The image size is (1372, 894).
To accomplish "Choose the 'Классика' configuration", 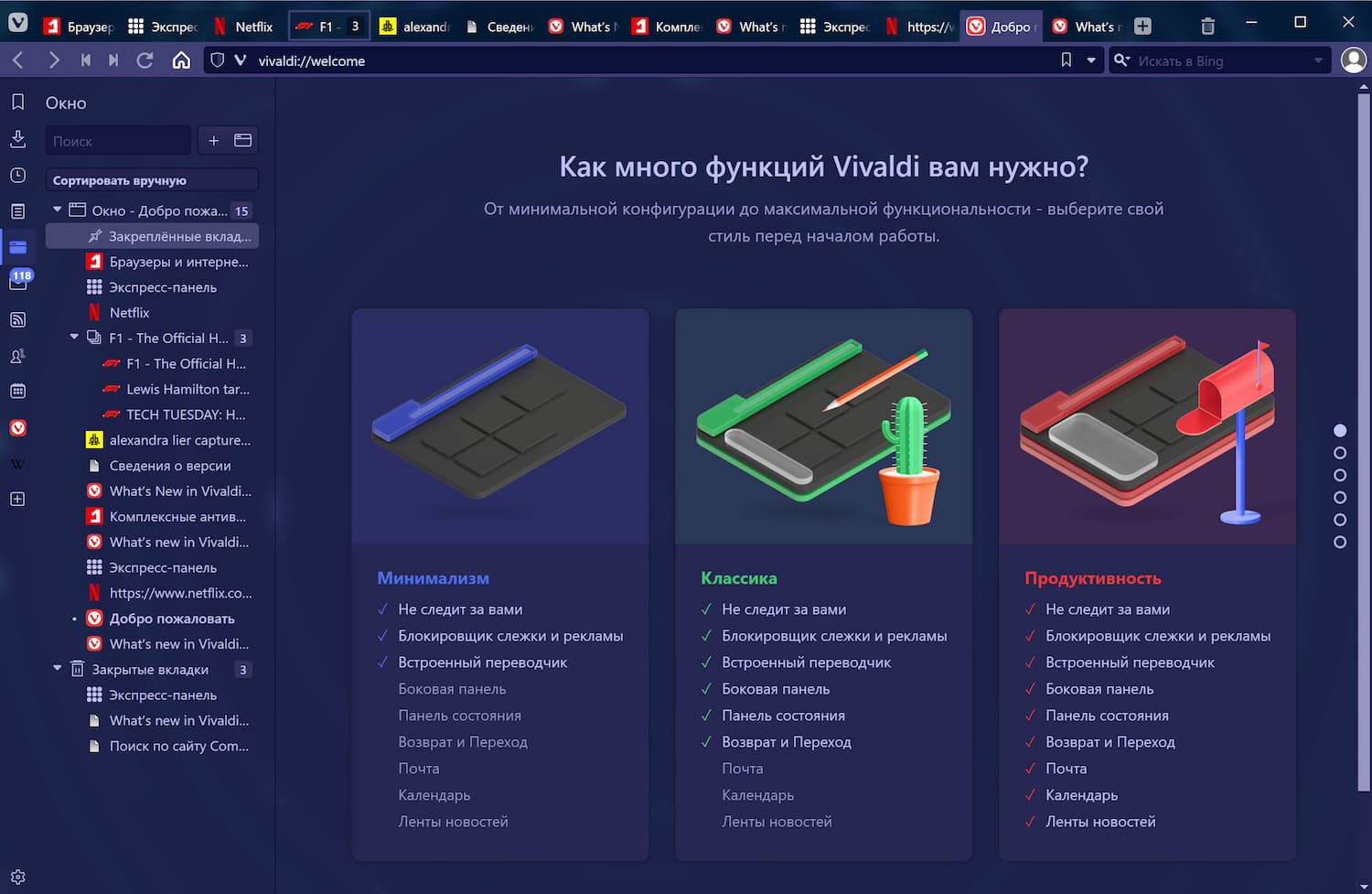I will [x=823, y=585].
